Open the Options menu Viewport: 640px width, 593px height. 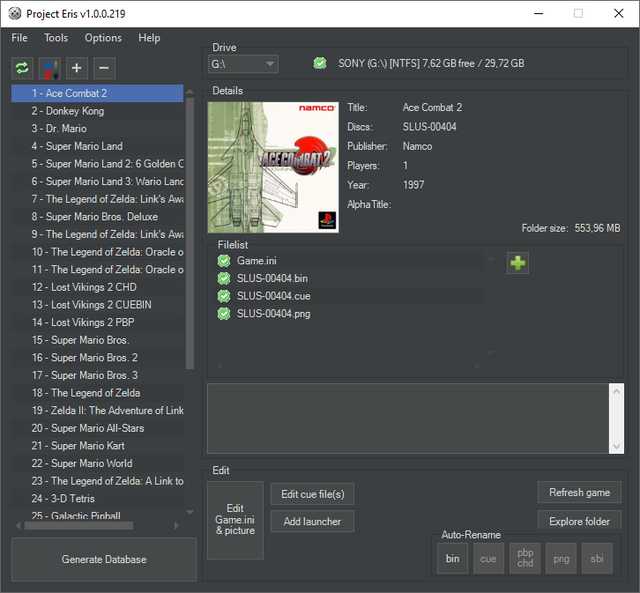pos(103,38)
